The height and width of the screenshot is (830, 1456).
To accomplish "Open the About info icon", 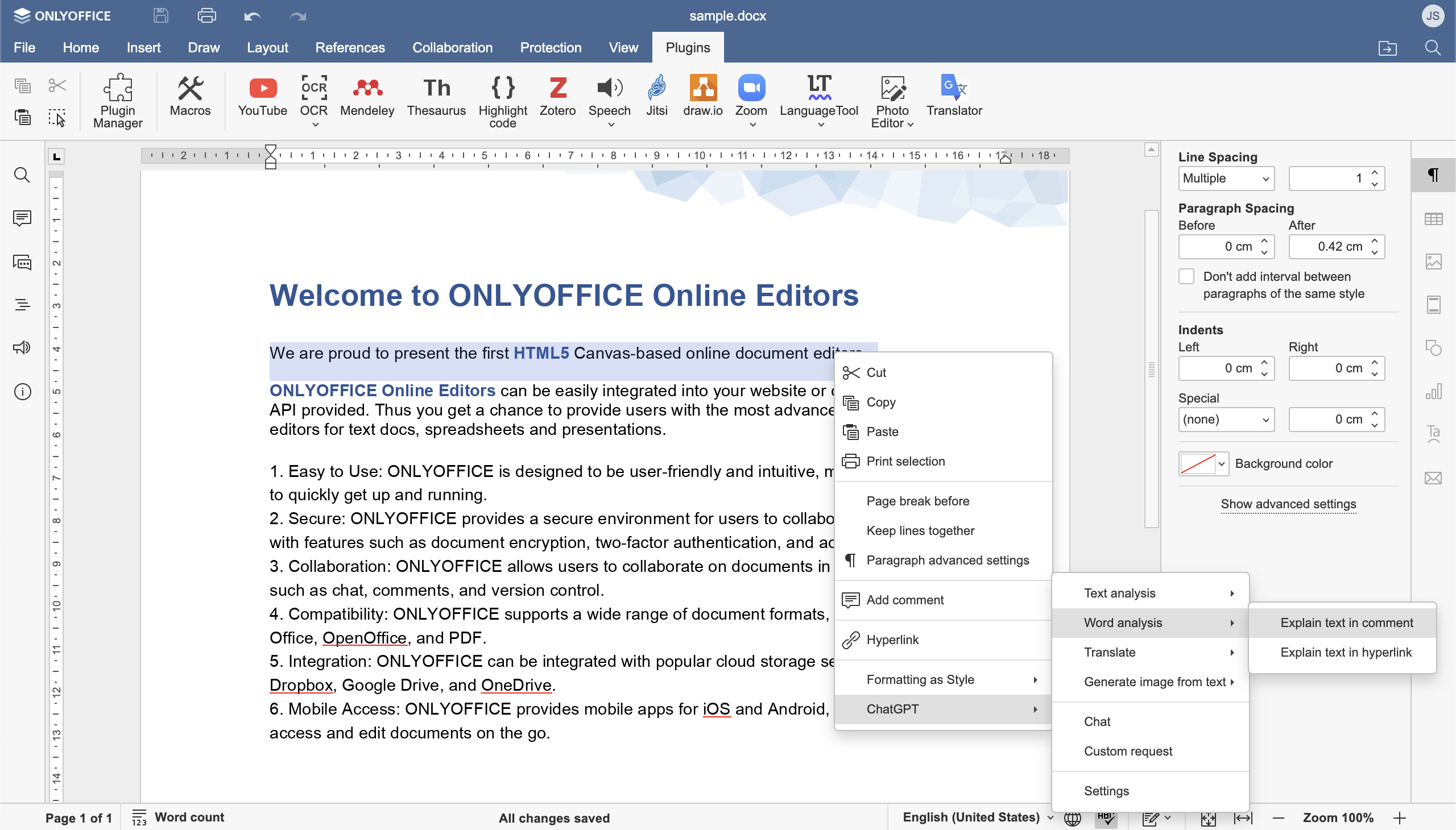I will [x=22, y=392].
